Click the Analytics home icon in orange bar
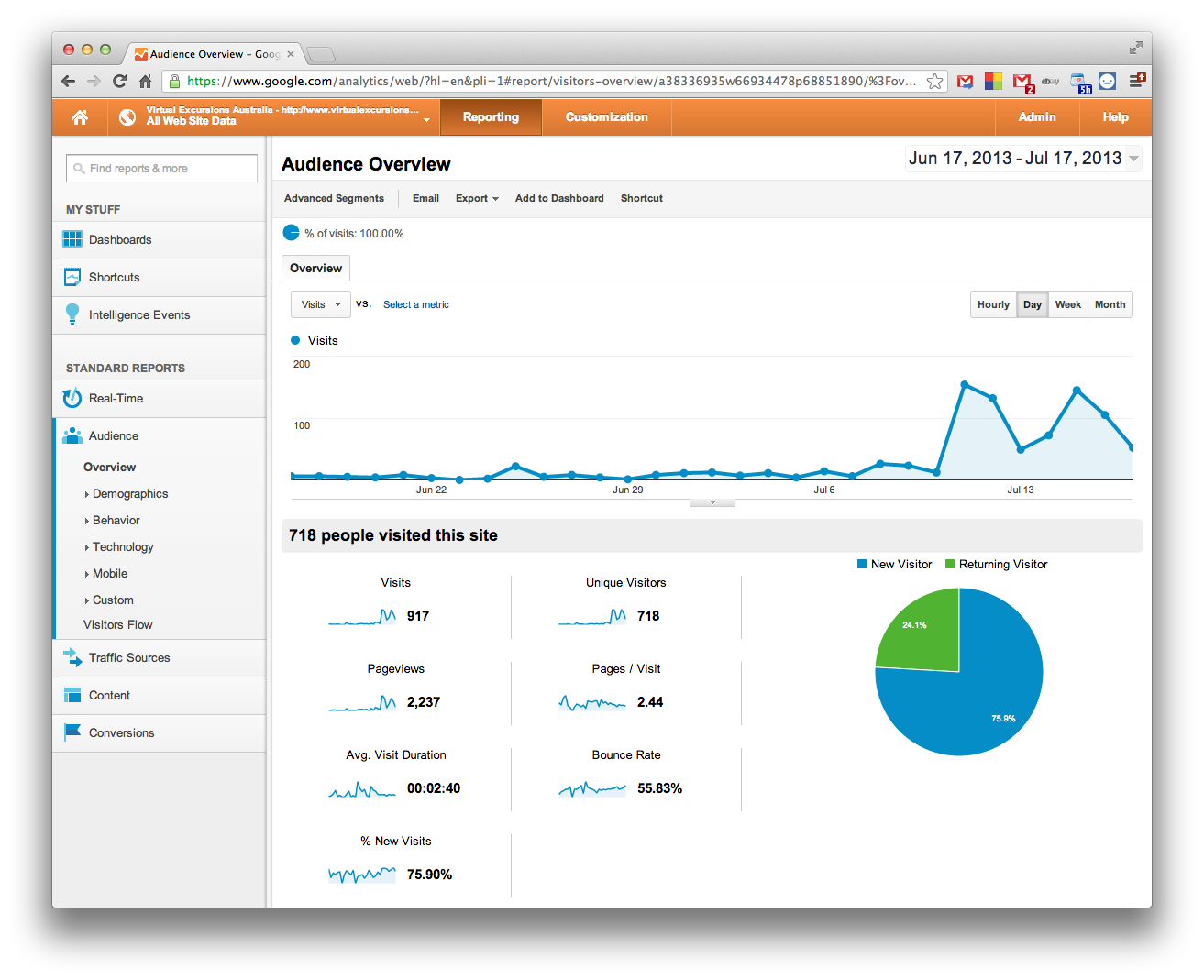The height and width of the screenshot is (980, 1204). 80,117
